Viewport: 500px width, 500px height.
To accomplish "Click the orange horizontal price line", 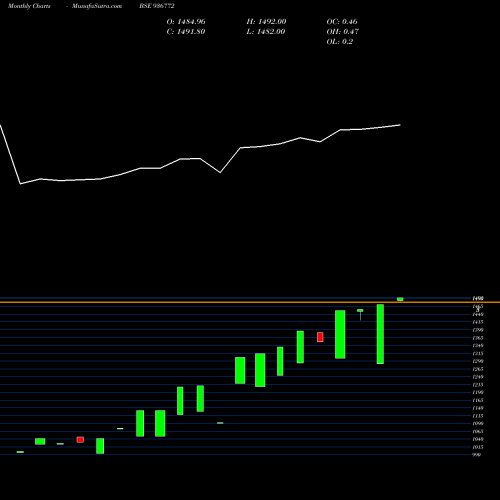I will pos(250,302).
